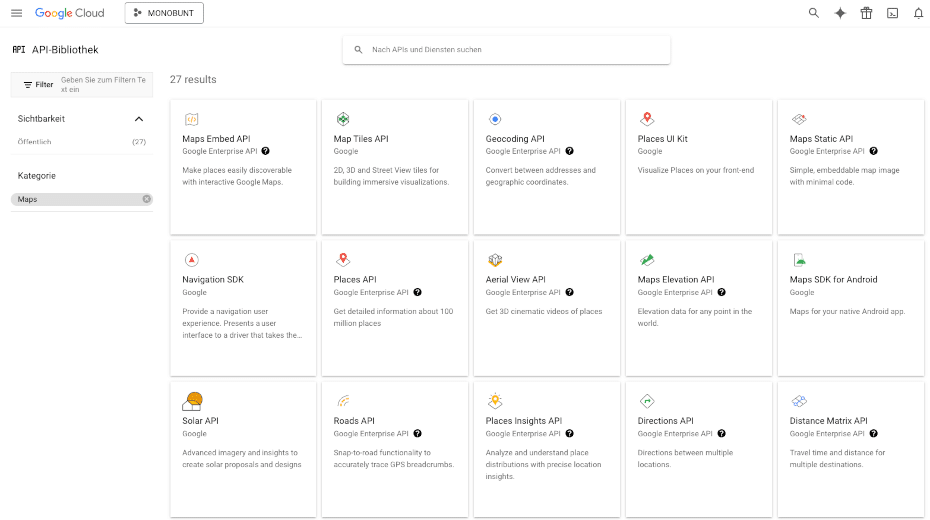
Task: Click the Solar API icon
Action: (x=192, y=401)
